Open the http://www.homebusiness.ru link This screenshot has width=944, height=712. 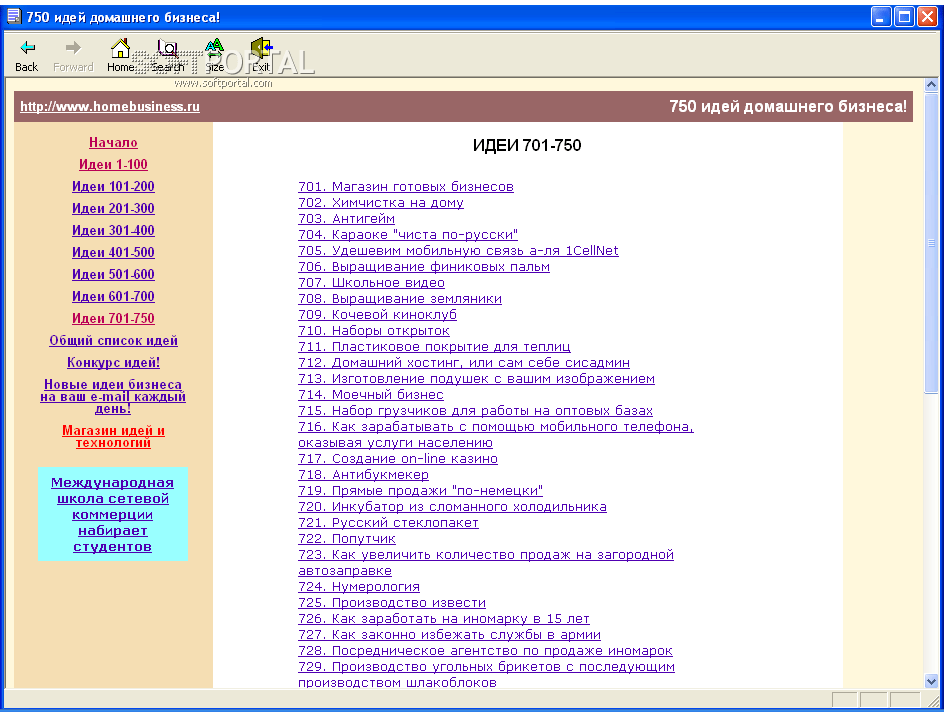click(x=110, y=107)
